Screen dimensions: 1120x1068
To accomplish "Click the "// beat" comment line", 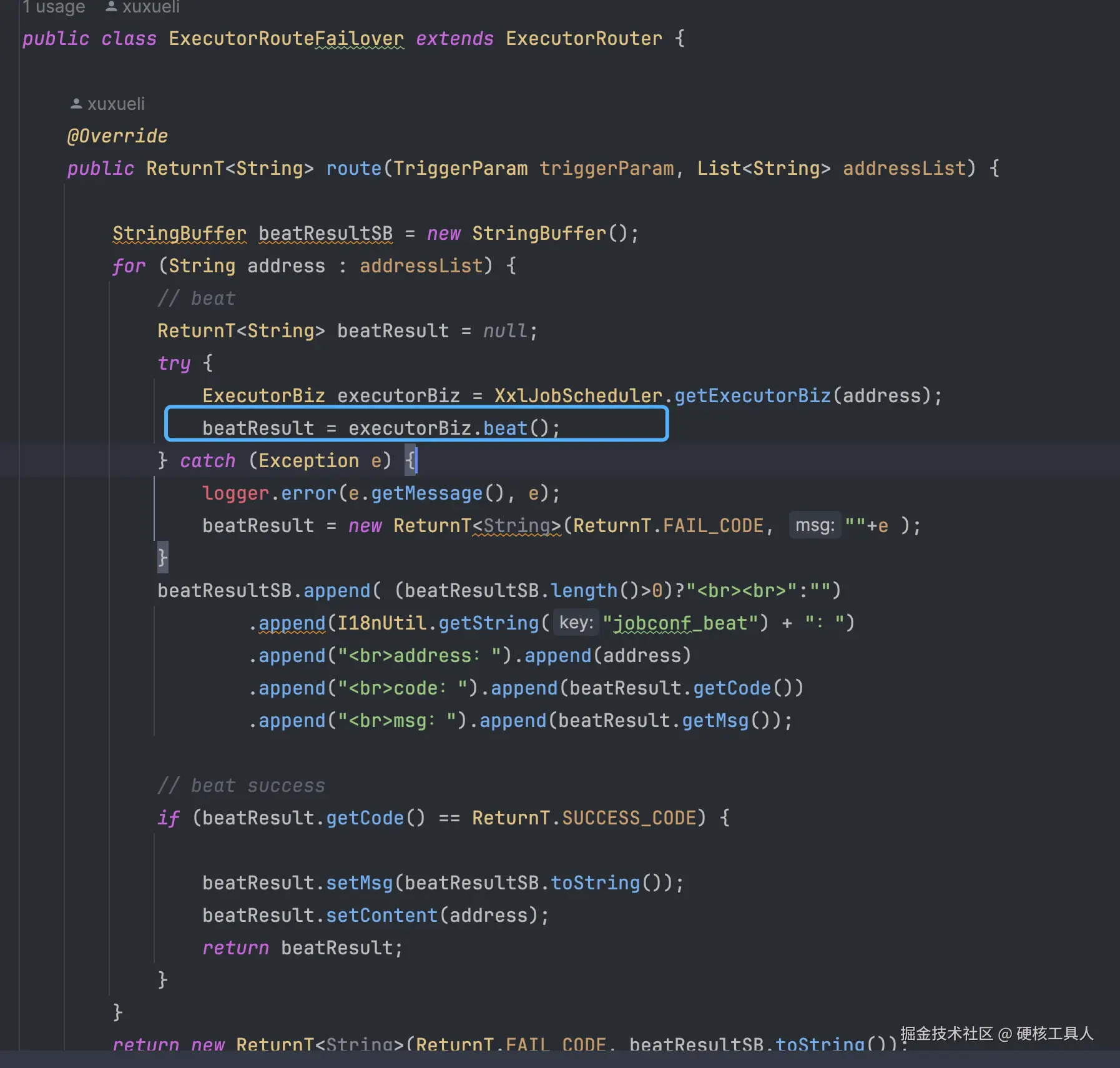I will (x=197, y=299).
